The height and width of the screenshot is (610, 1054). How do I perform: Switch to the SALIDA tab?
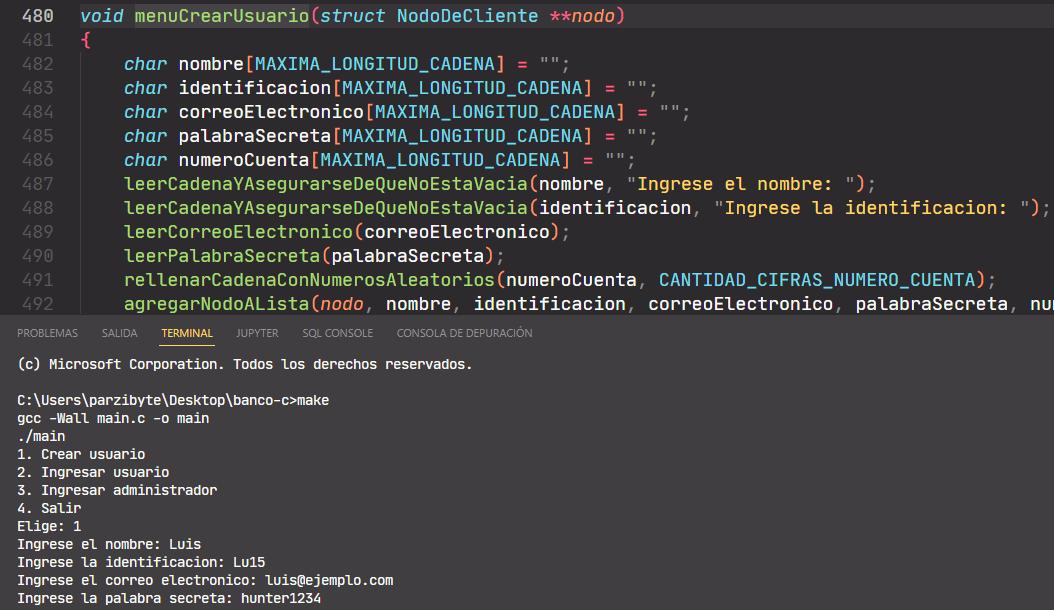tap(119, 333)
